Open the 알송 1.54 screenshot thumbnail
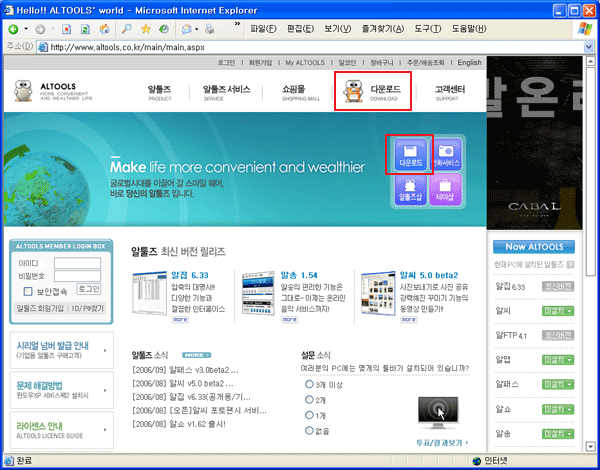600x470 pixels. pyautogui.click(x=258, y=294)
